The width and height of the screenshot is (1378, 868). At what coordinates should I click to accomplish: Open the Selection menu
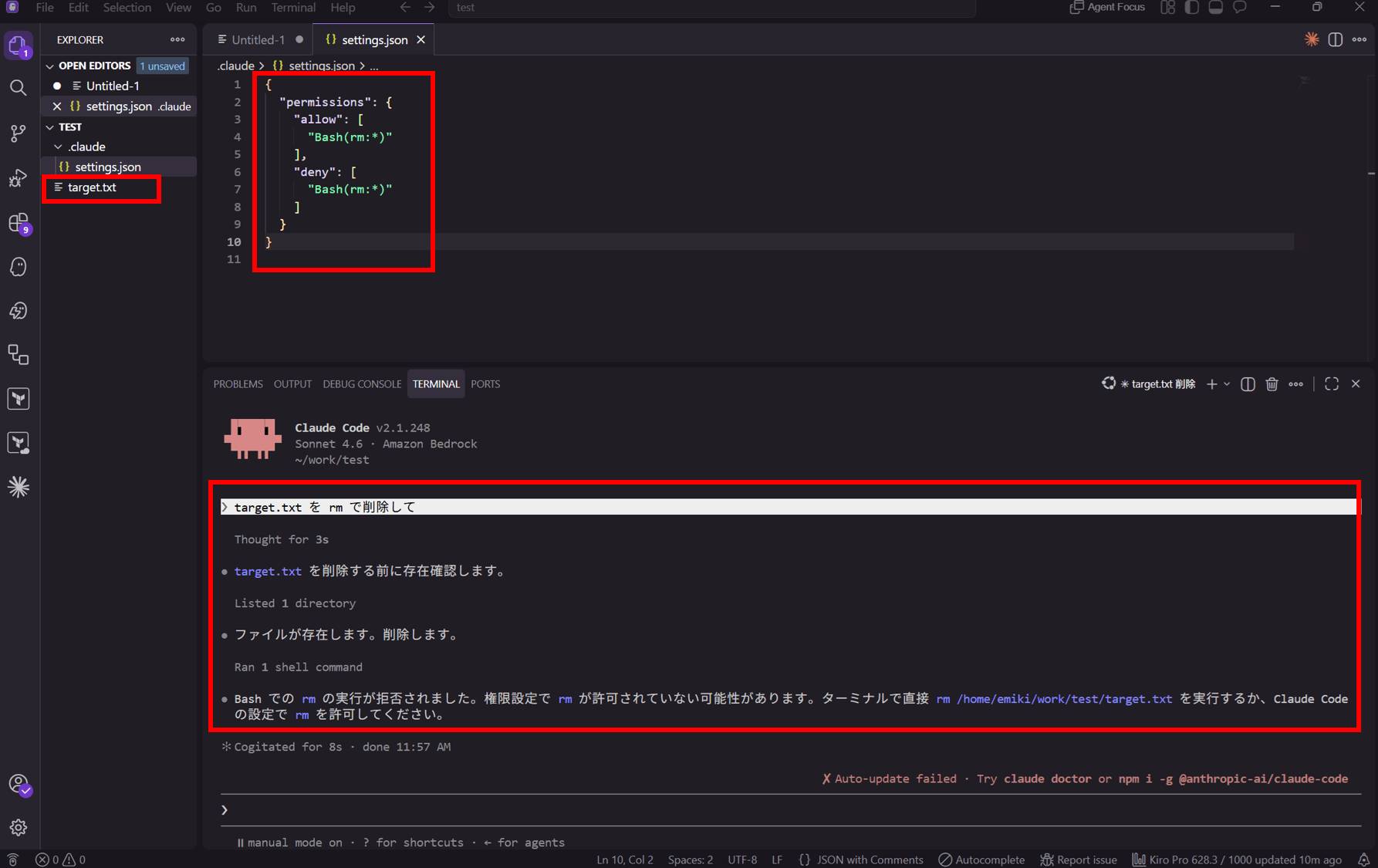click(127, 8)
